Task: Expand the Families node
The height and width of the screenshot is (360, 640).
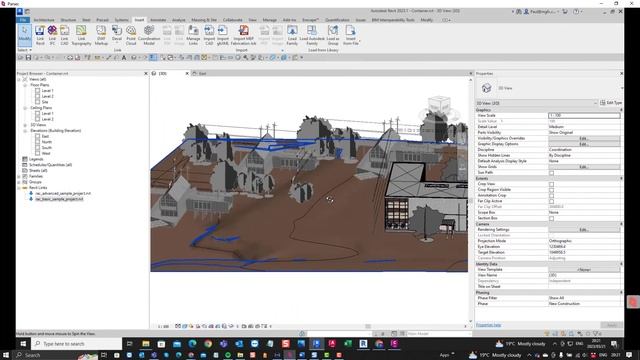Action: 19,176
